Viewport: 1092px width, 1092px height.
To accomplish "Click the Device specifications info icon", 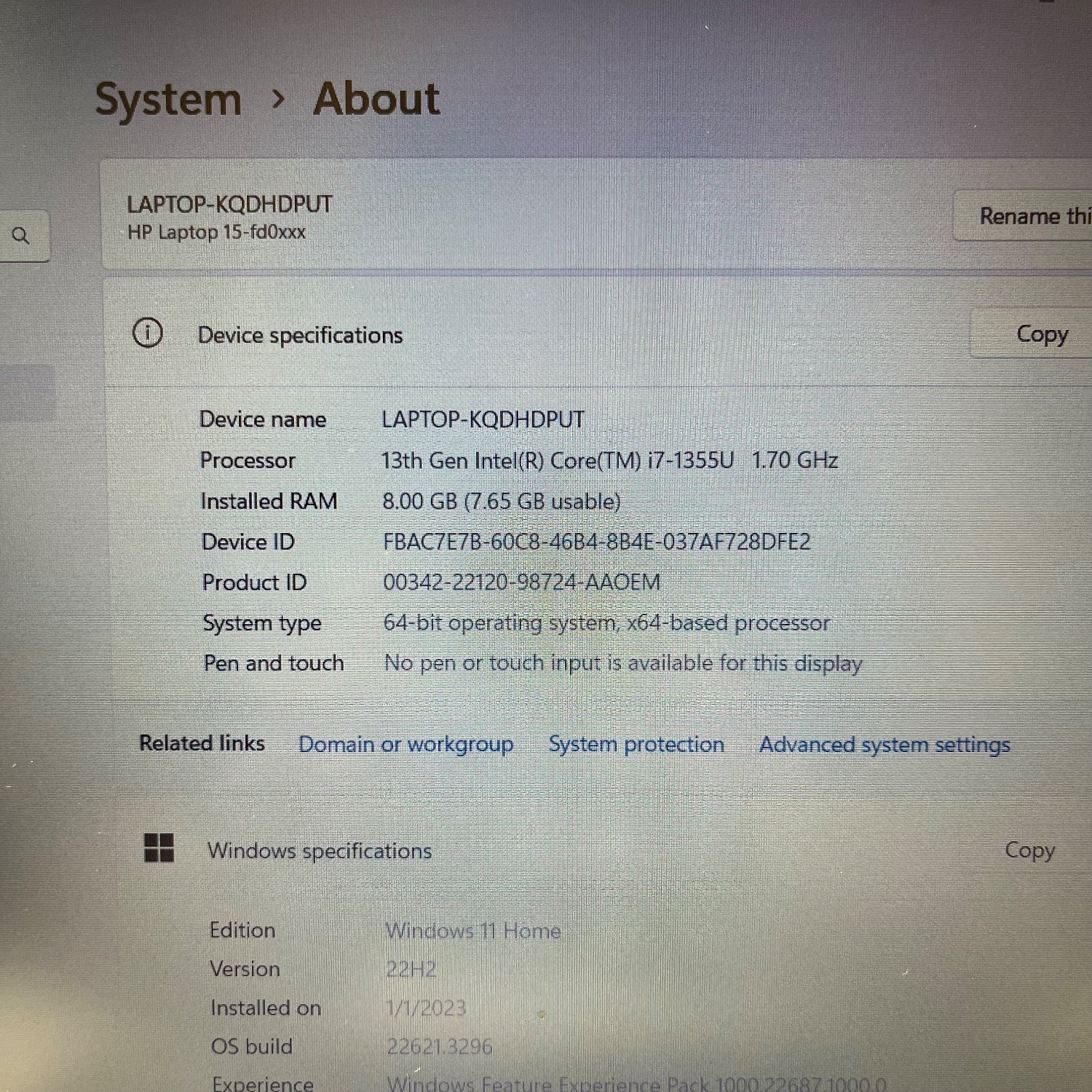I will pyautogui.click(x=148, y=333).
